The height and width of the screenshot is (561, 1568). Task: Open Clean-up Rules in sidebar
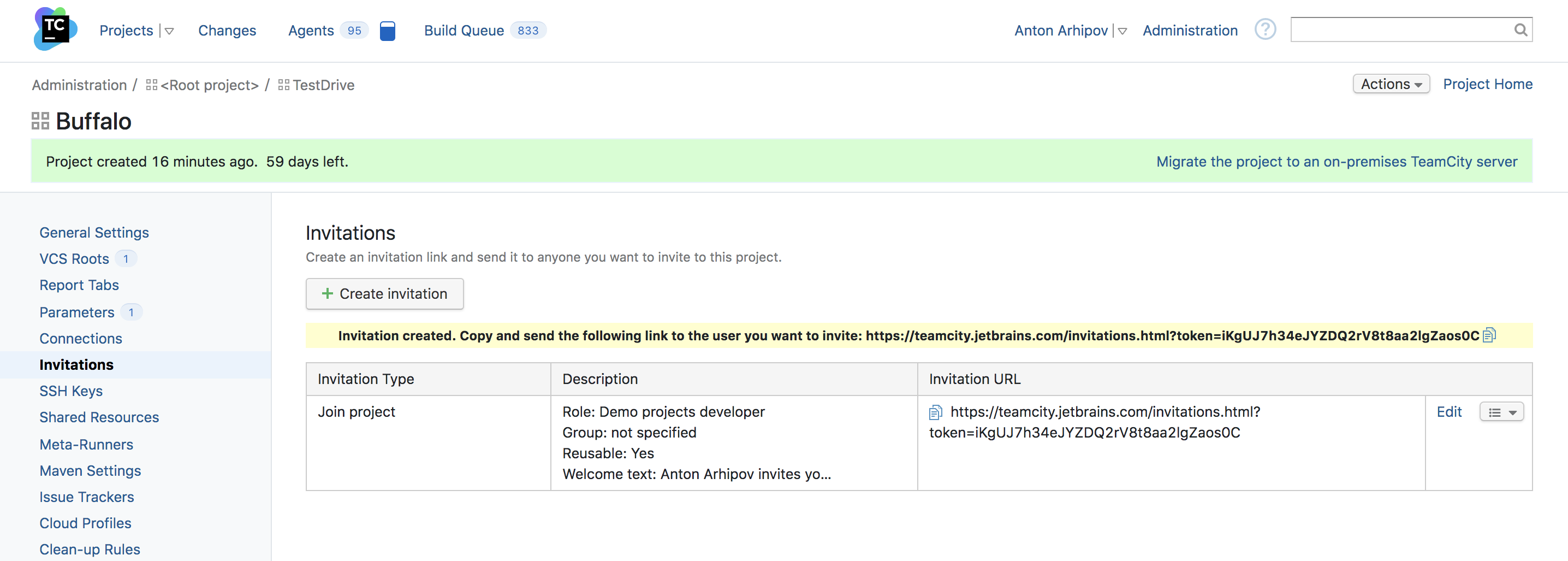(x=90, y=550)
